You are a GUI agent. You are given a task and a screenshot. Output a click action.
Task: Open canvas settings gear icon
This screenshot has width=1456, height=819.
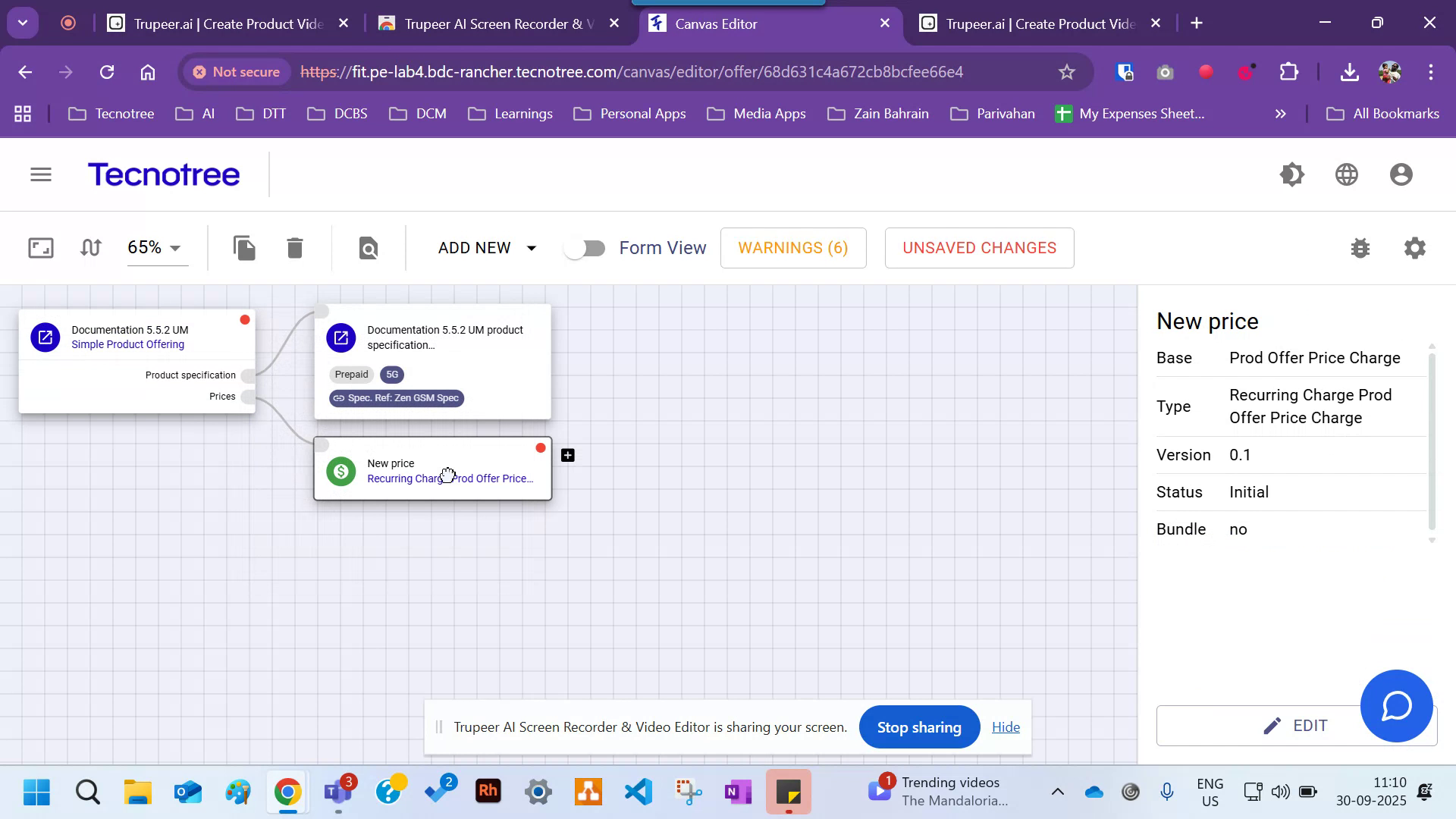coord(1414,248)
